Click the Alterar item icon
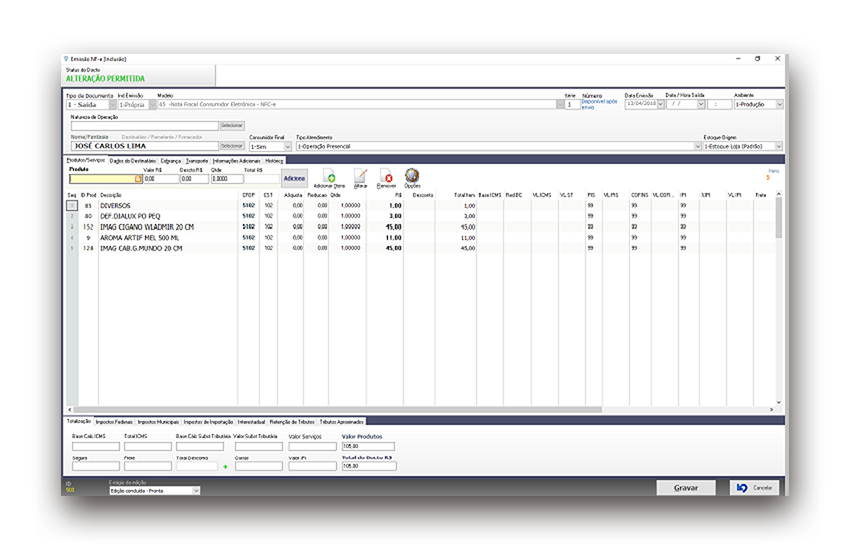Screen dimensions: 850x550 tap(361, 176)
